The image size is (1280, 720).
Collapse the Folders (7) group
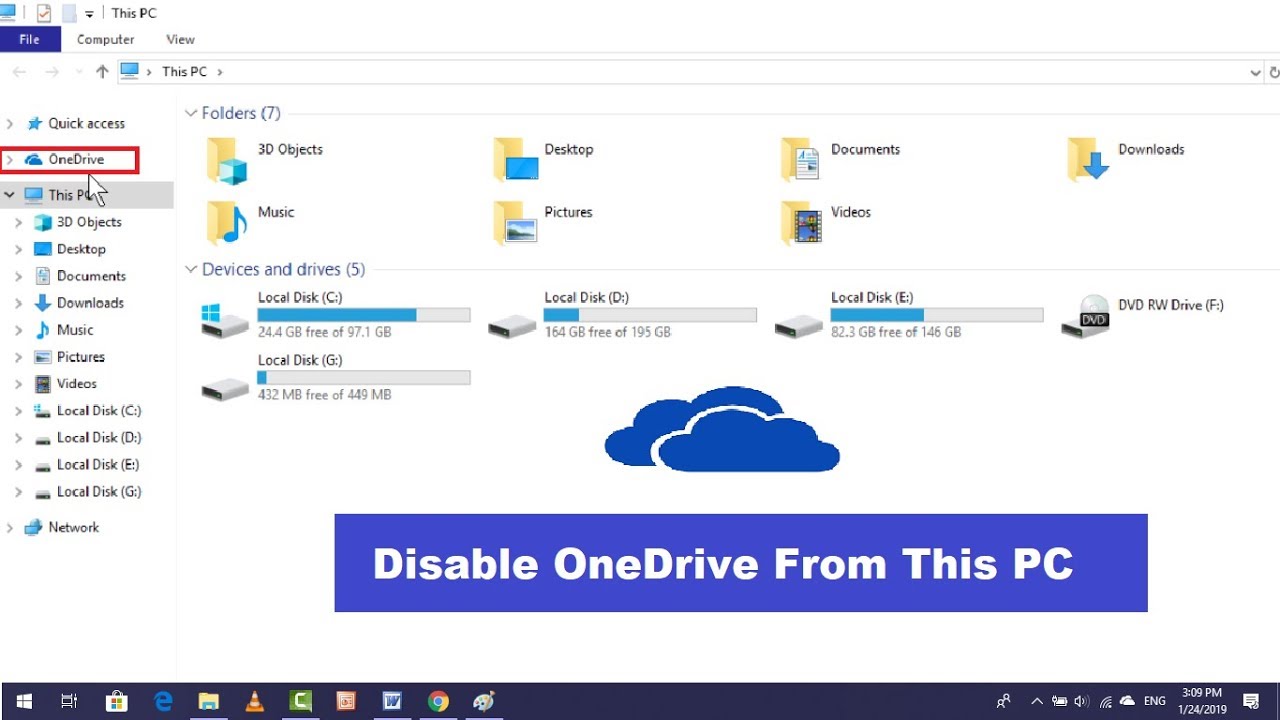click(191, 114)
